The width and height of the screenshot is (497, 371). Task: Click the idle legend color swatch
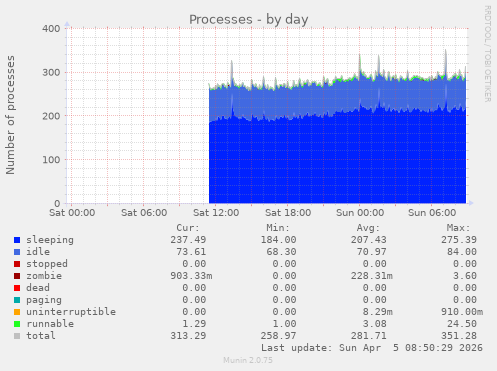17,252
